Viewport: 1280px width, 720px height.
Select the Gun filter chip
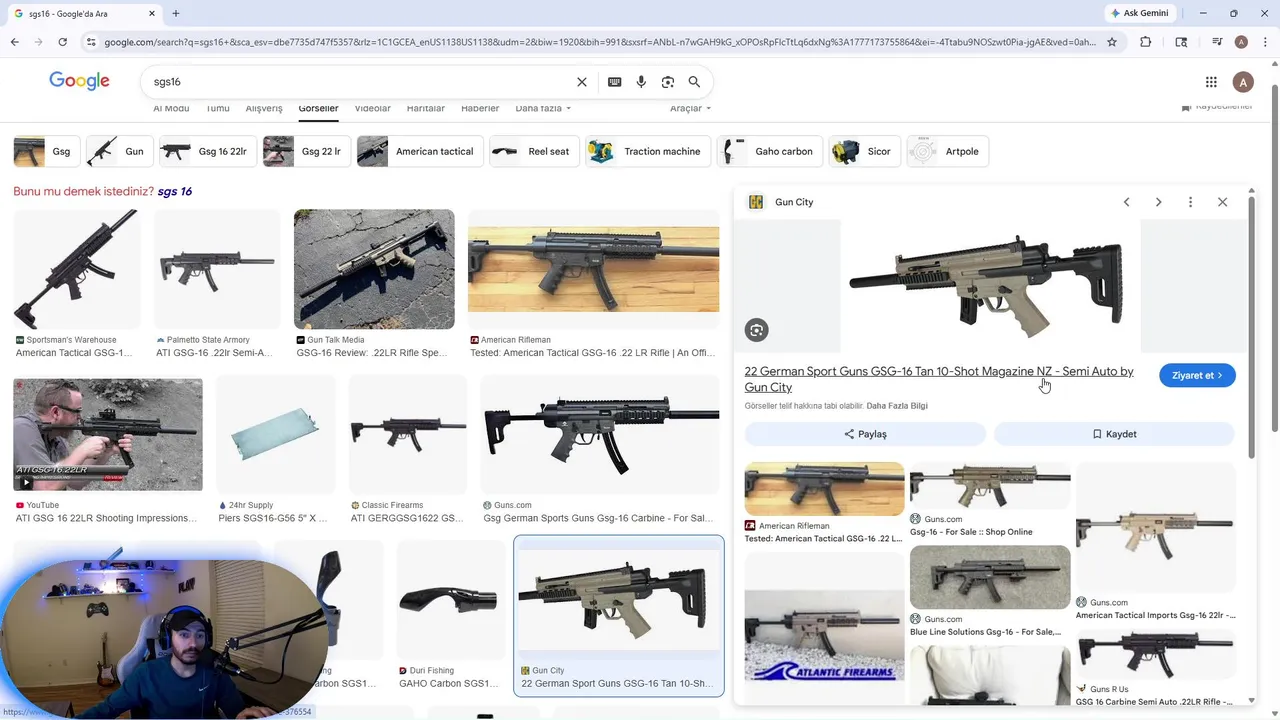119,151
